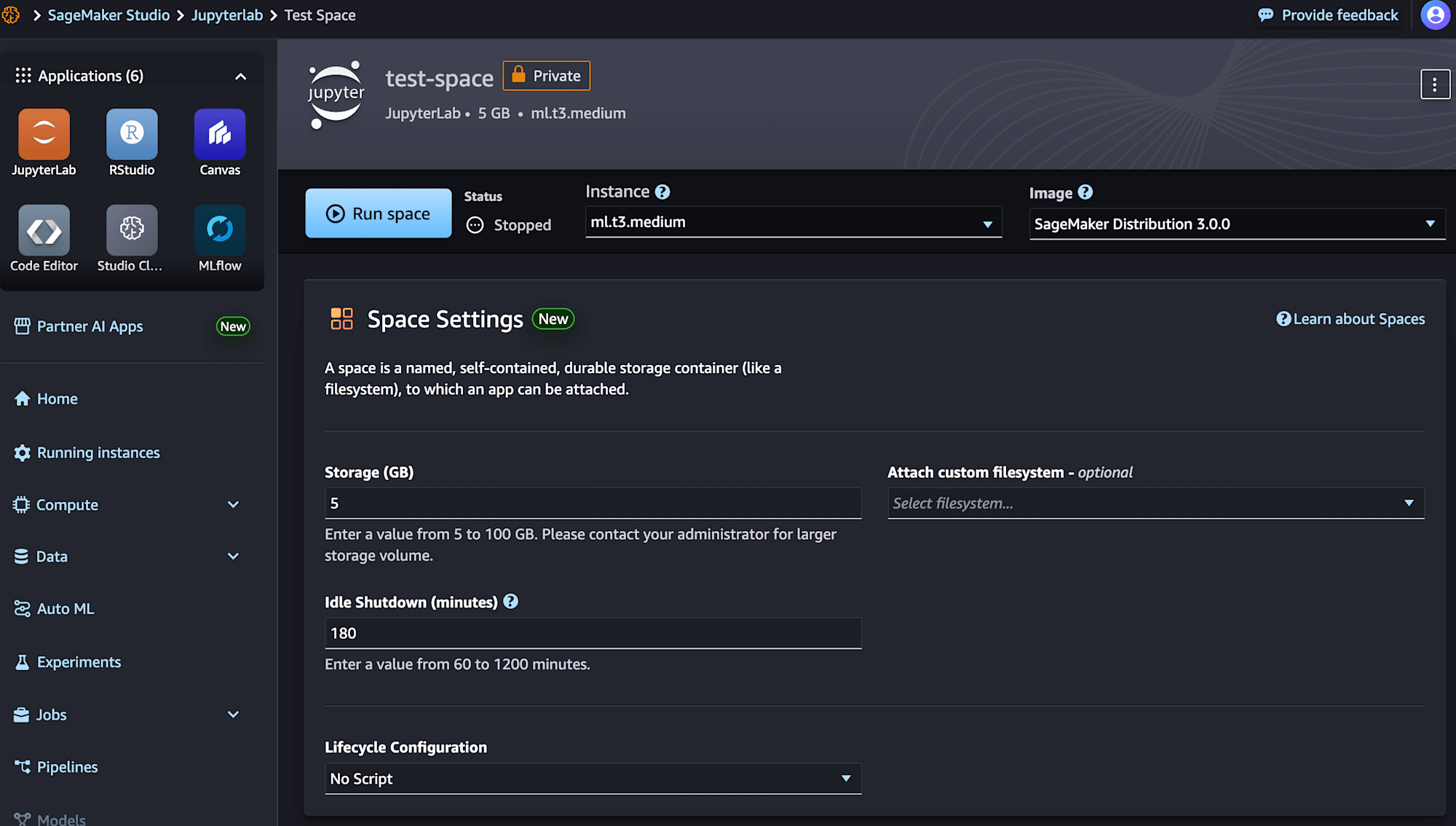Click the Provide feedback link

click(1340, 15)
